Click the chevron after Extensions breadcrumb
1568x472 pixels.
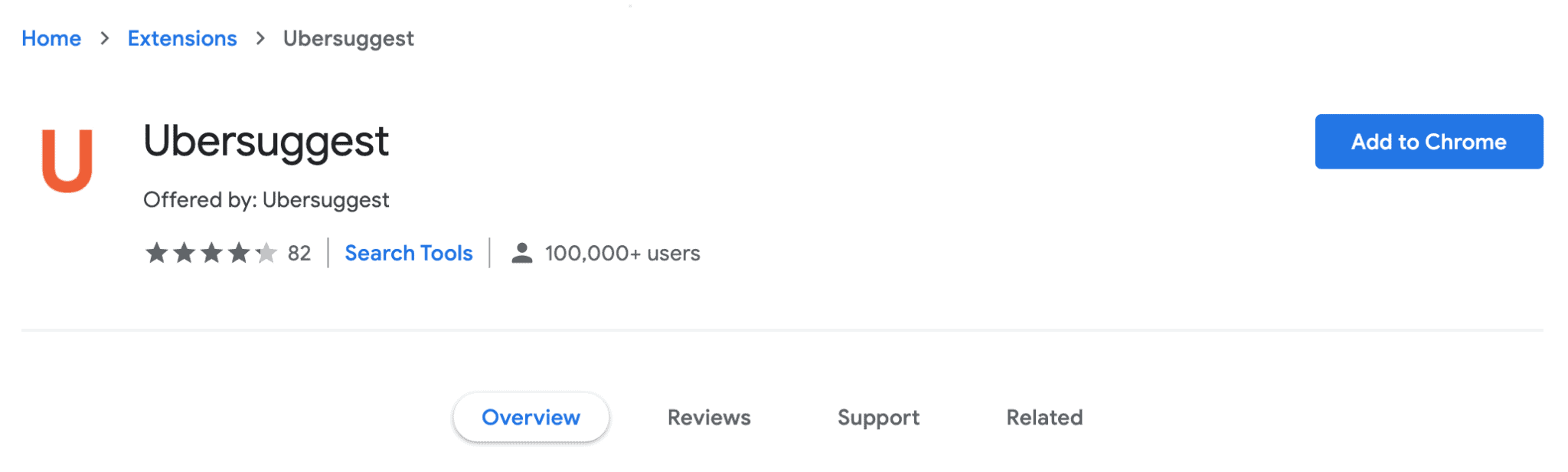click(x=260, y=38)
